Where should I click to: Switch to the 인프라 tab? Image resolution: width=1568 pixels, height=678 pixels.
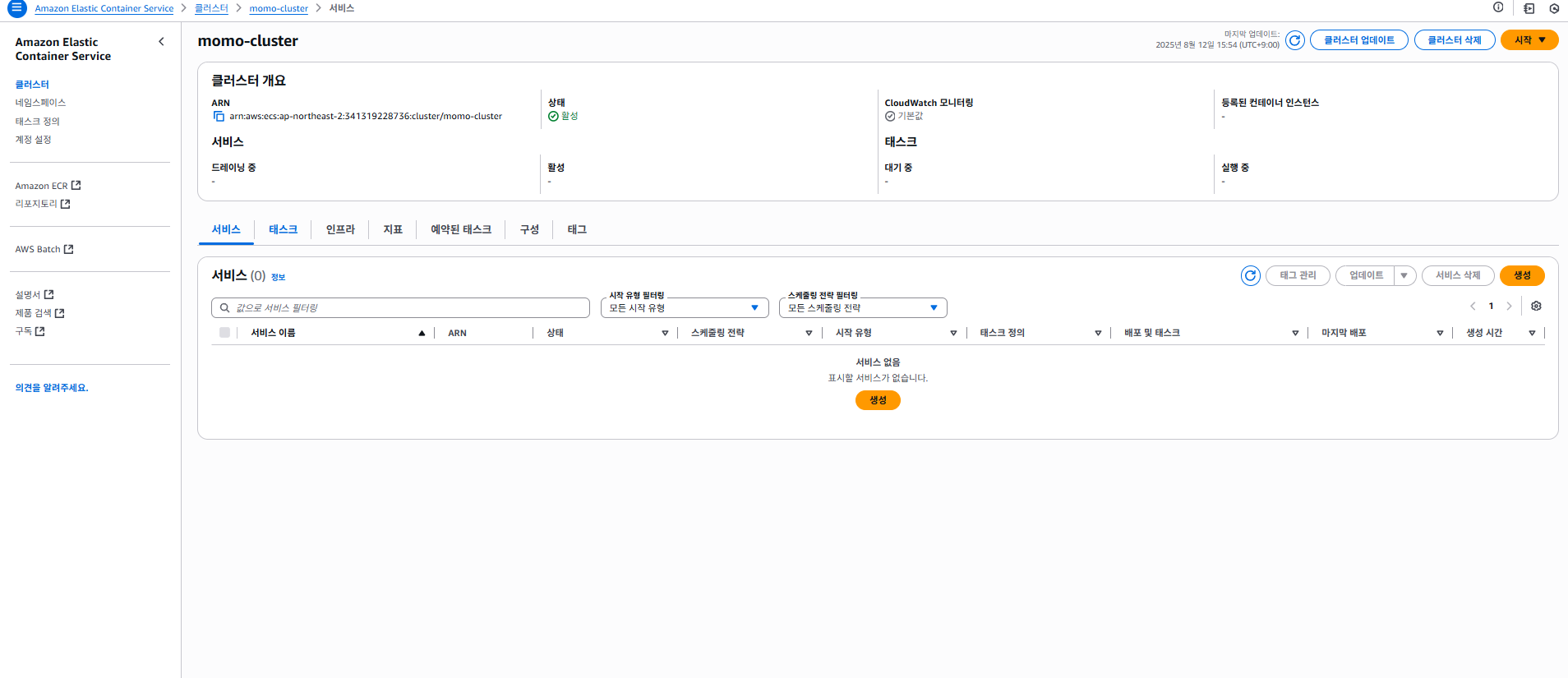pyautogui.click(x=340, y=230)
